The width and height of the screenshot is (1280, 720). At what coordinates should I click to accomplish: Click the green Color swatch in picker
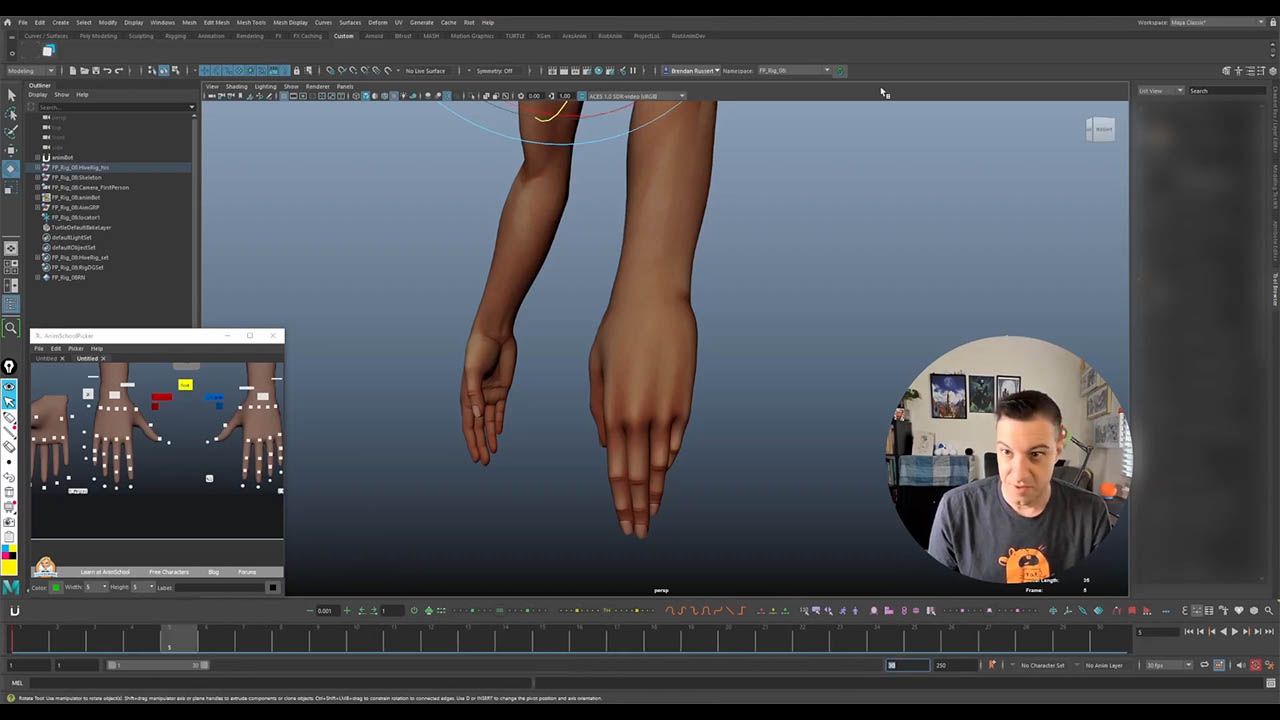[x=56, y=587]
